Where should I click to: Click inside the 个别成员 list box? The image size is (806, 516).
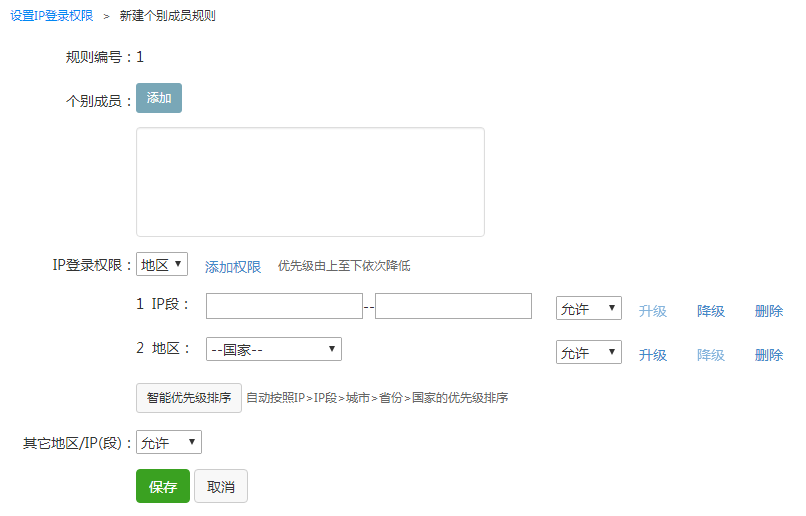coord(310,182)
